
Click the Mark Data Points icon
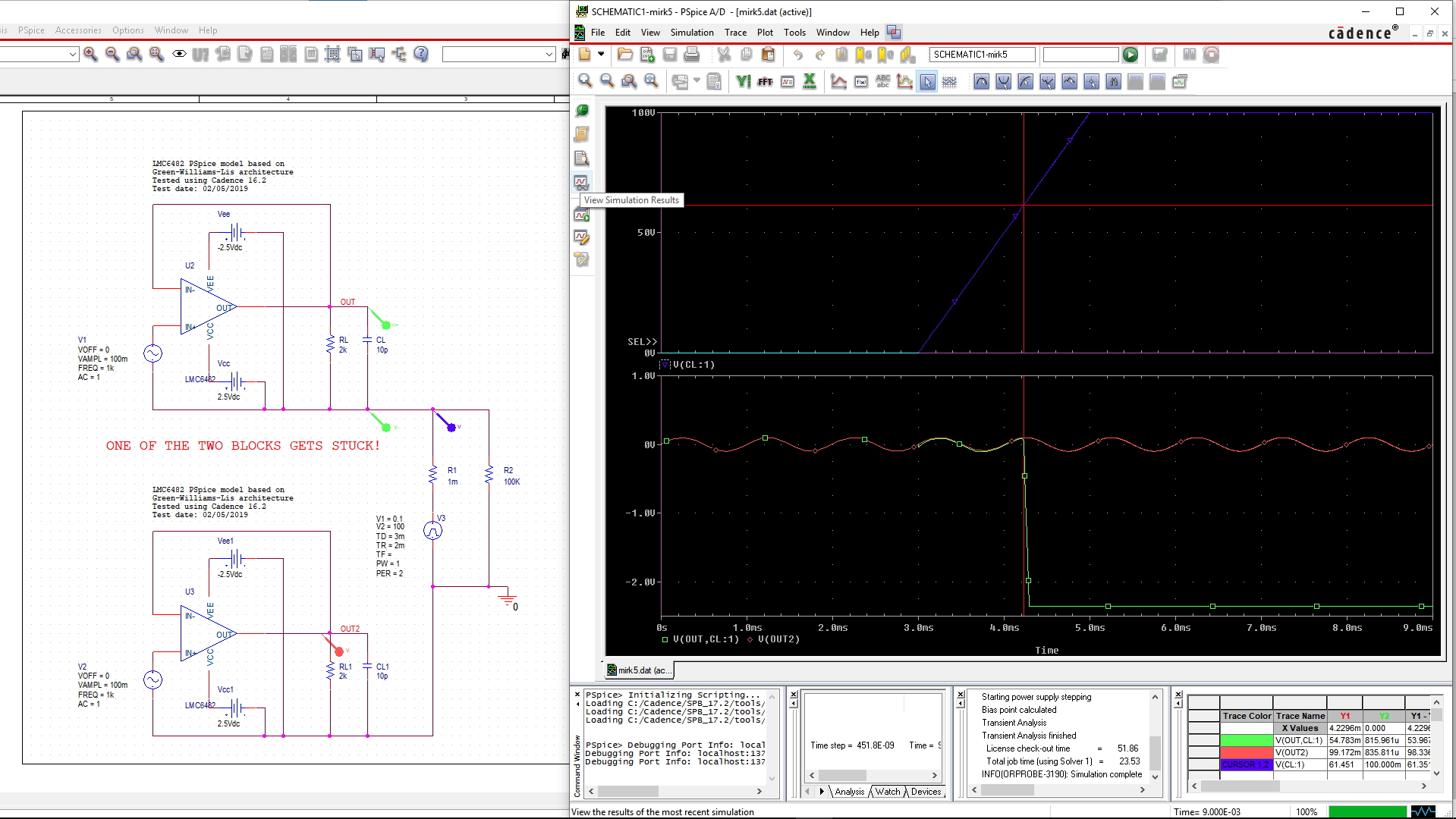tap(904, 81)
